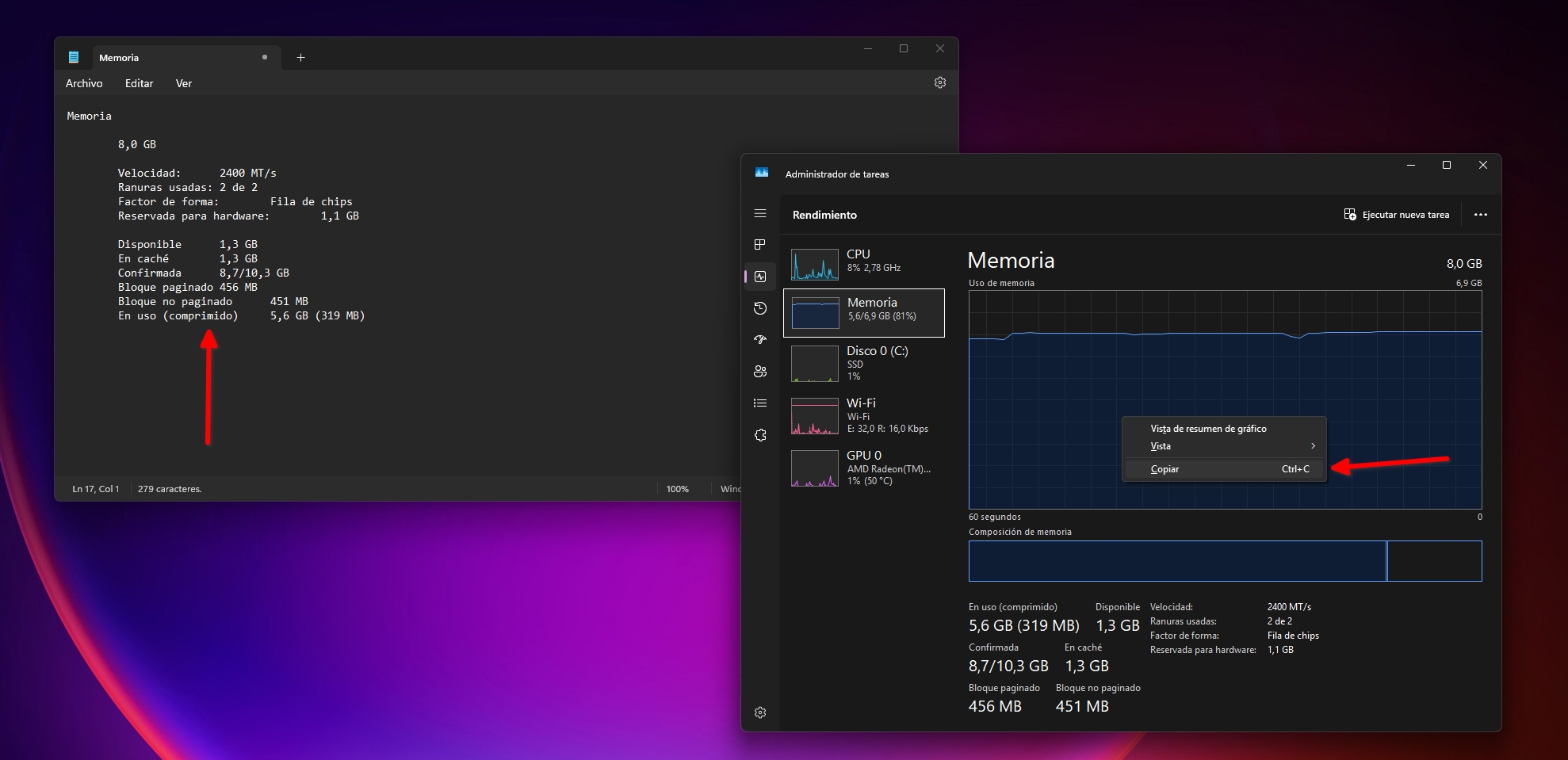
Task: Select the Memoria performance entry
Action: pos(864,313)
